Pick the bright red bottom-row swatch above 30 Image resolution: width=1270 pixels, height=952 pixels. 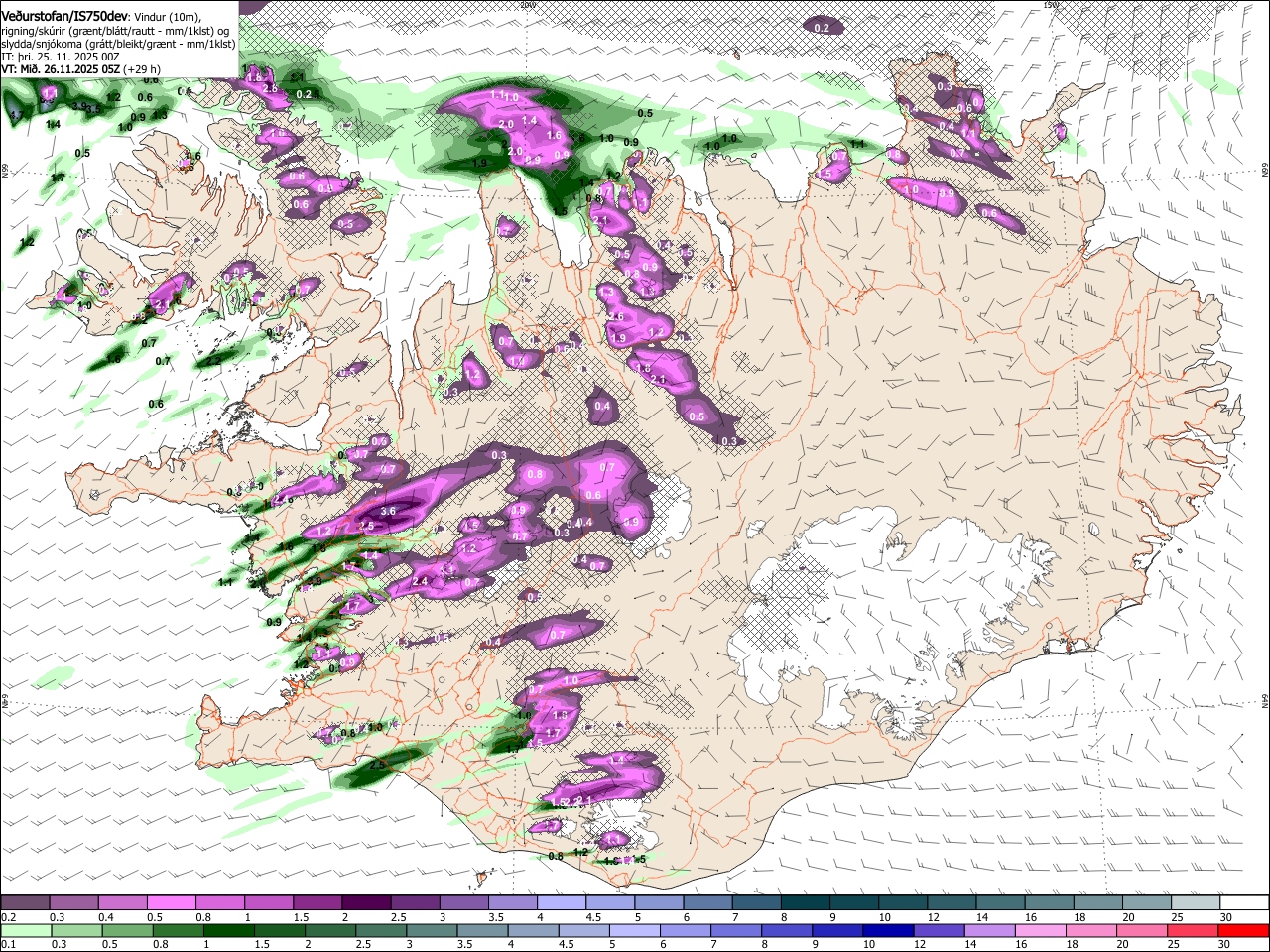tap(1244, 930)
